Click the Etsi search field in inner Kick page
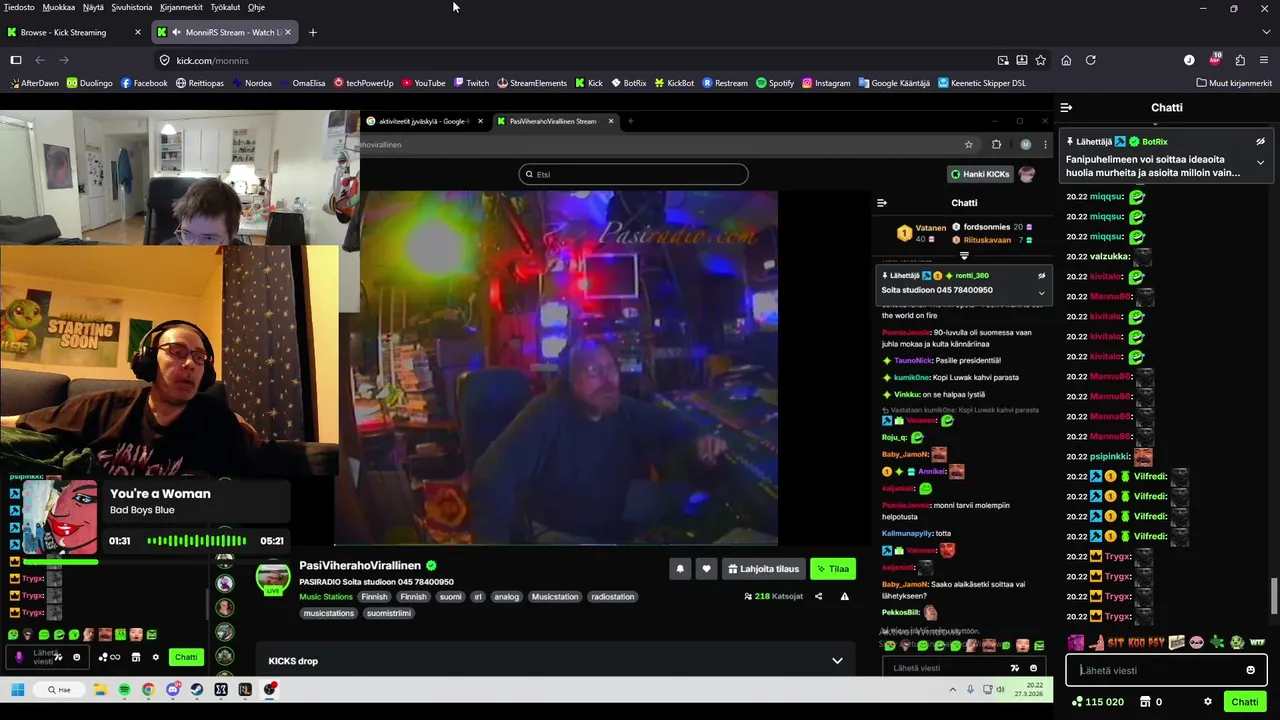This screenshot has height=720, width=1280. pos(633,174)
